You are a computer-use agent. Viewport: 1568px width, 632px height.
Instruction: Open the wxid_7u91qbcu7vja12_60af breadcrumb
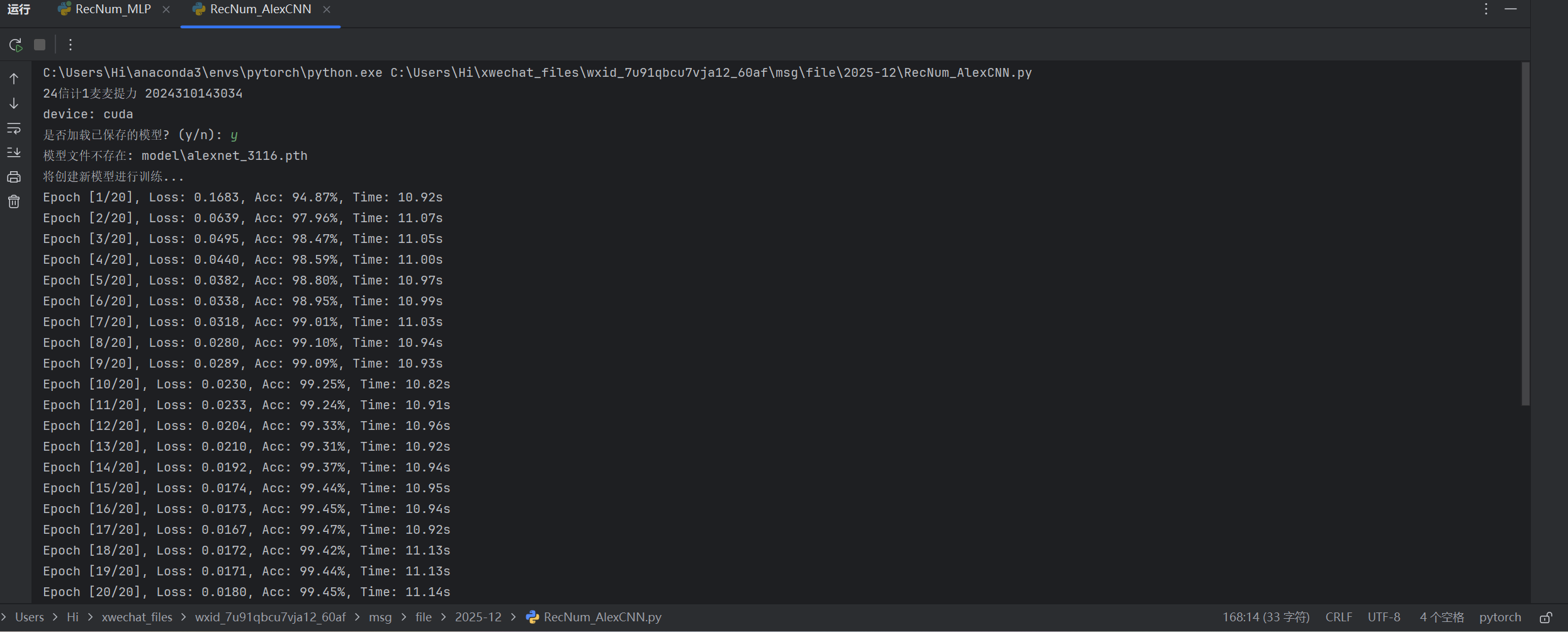(270, 618)
